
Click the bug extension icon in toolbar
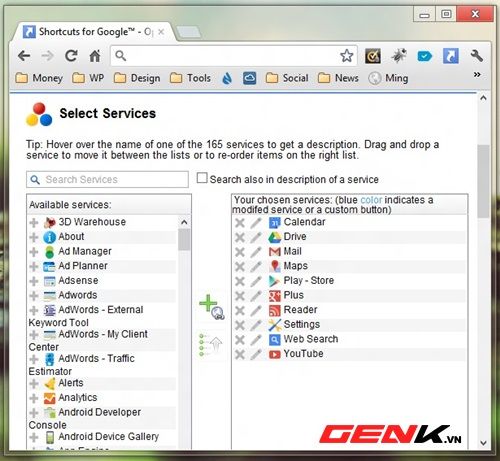pos(399,56)
